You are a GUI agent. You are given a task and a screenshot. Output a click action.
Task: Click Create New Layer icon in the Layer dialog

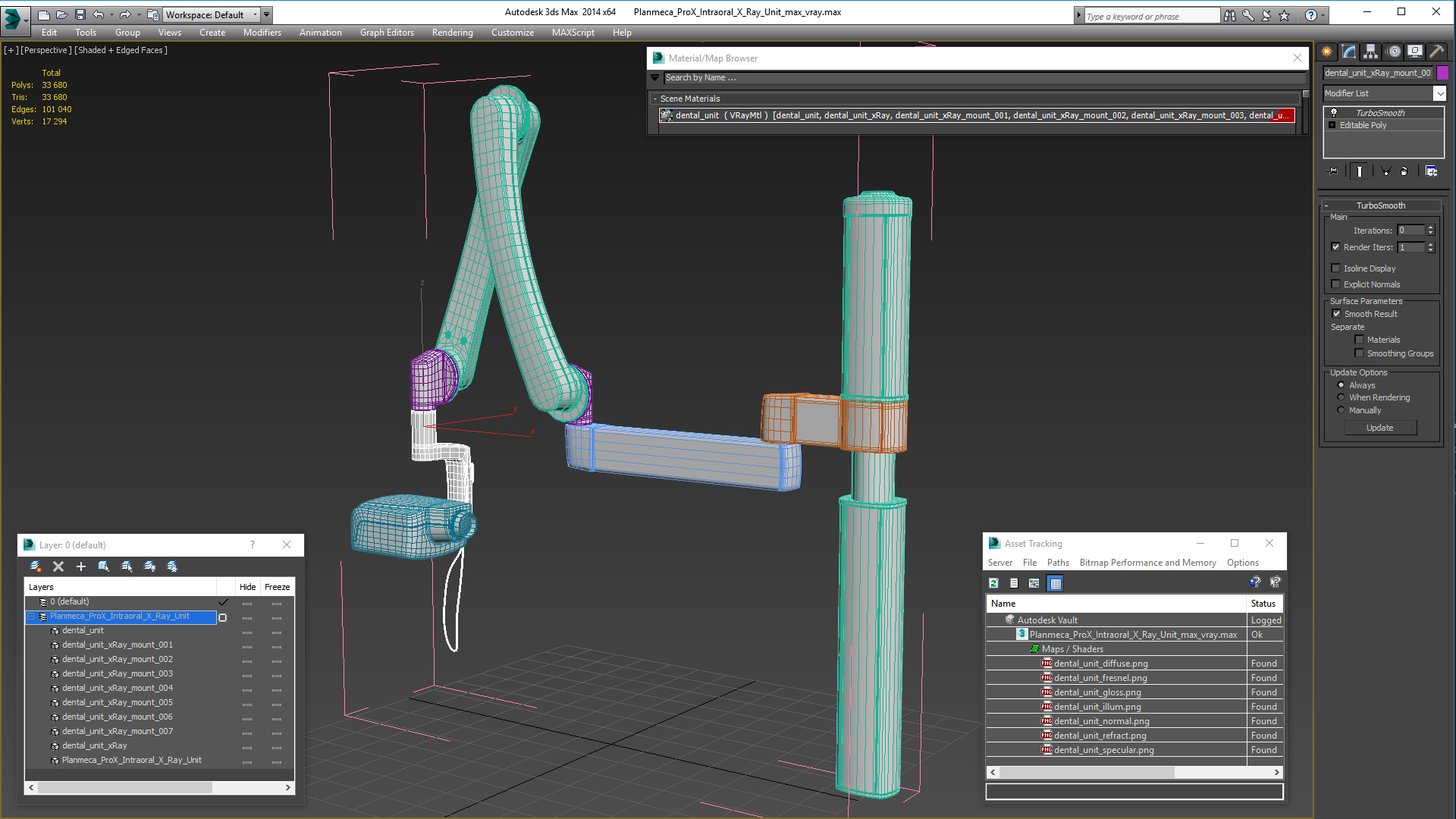click(35, 566)
